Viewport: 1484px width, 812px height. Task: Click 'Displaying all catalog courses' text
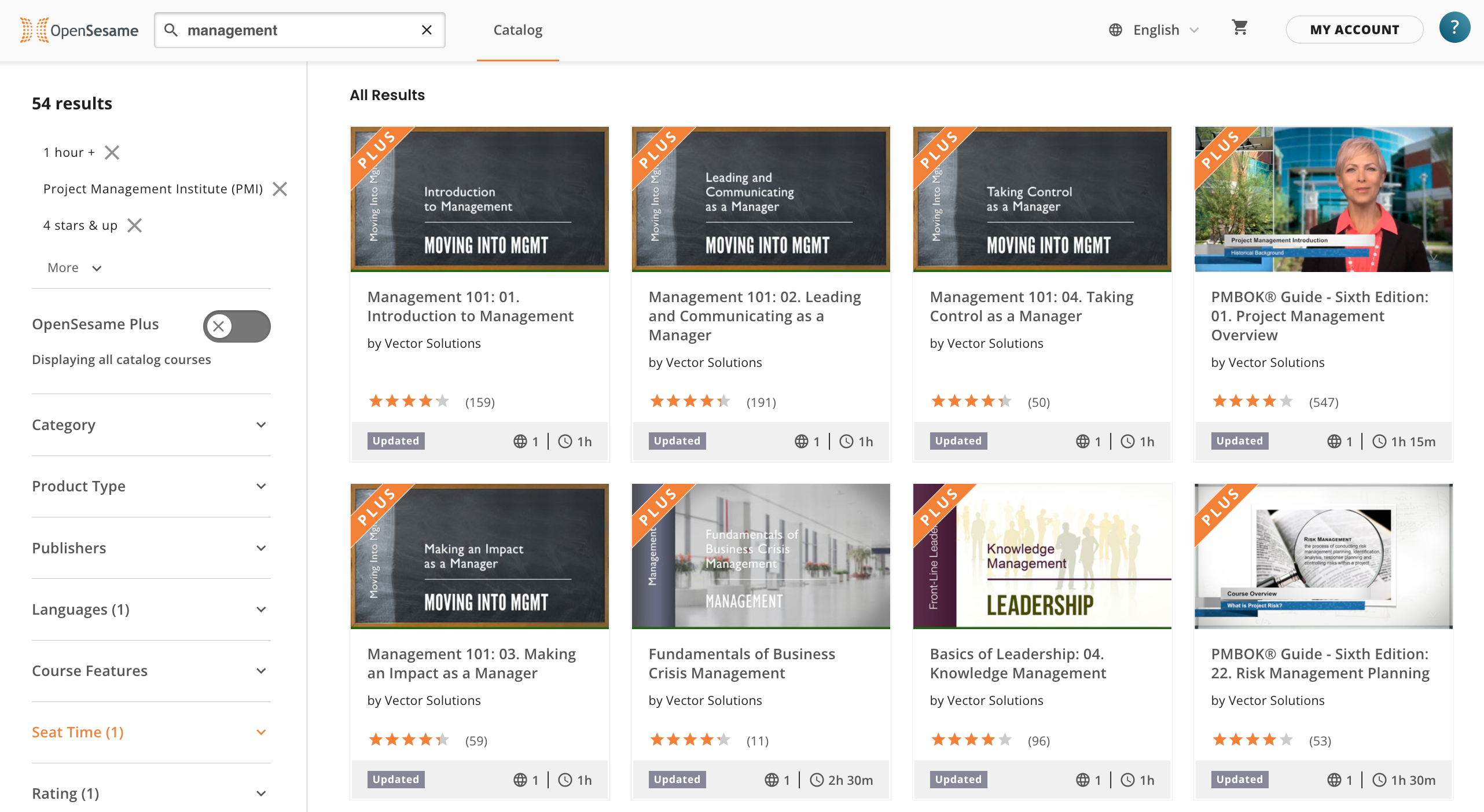point(122,359)
